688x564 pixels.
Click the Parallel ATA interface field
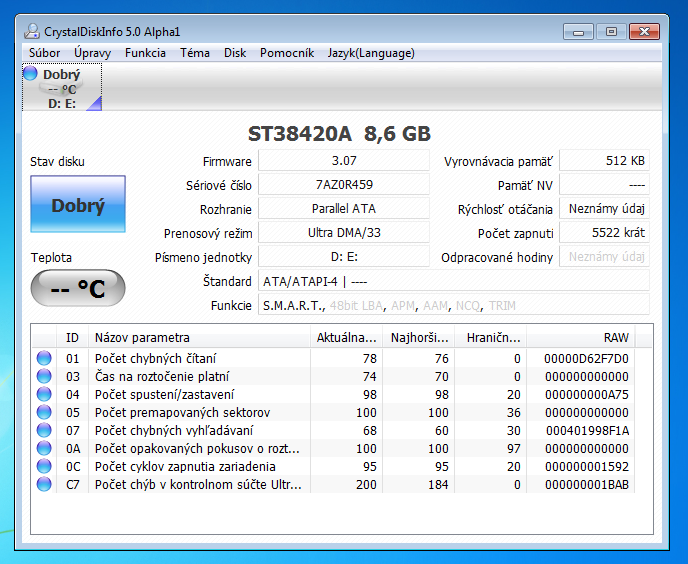coord(344,208)
